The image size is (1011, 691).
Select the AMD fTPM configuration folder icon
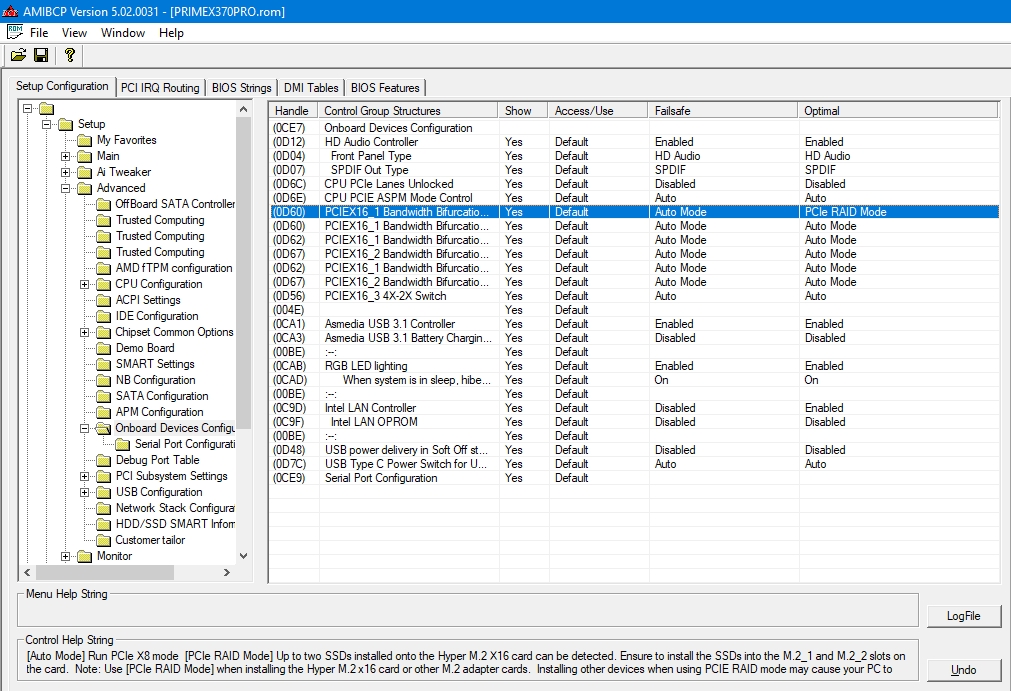click(103, 268)
